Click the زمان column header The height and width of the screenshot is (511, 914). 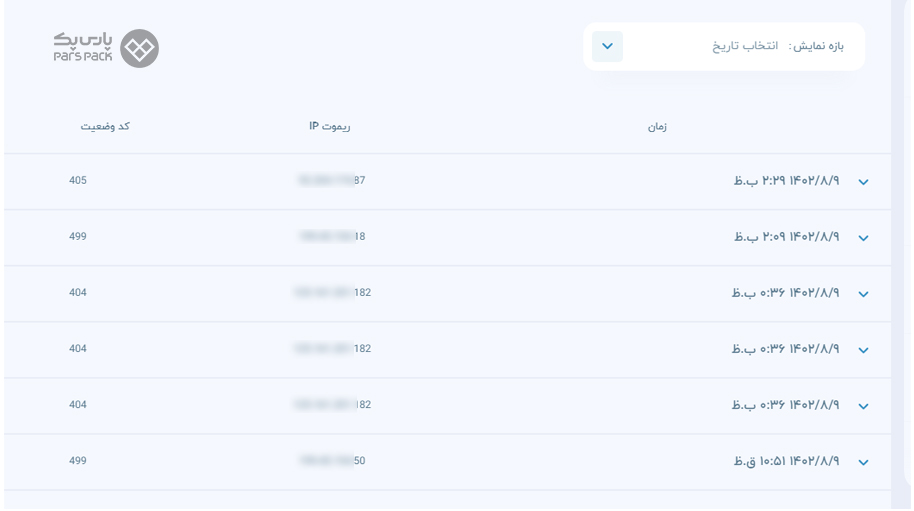tap(657, 126)
